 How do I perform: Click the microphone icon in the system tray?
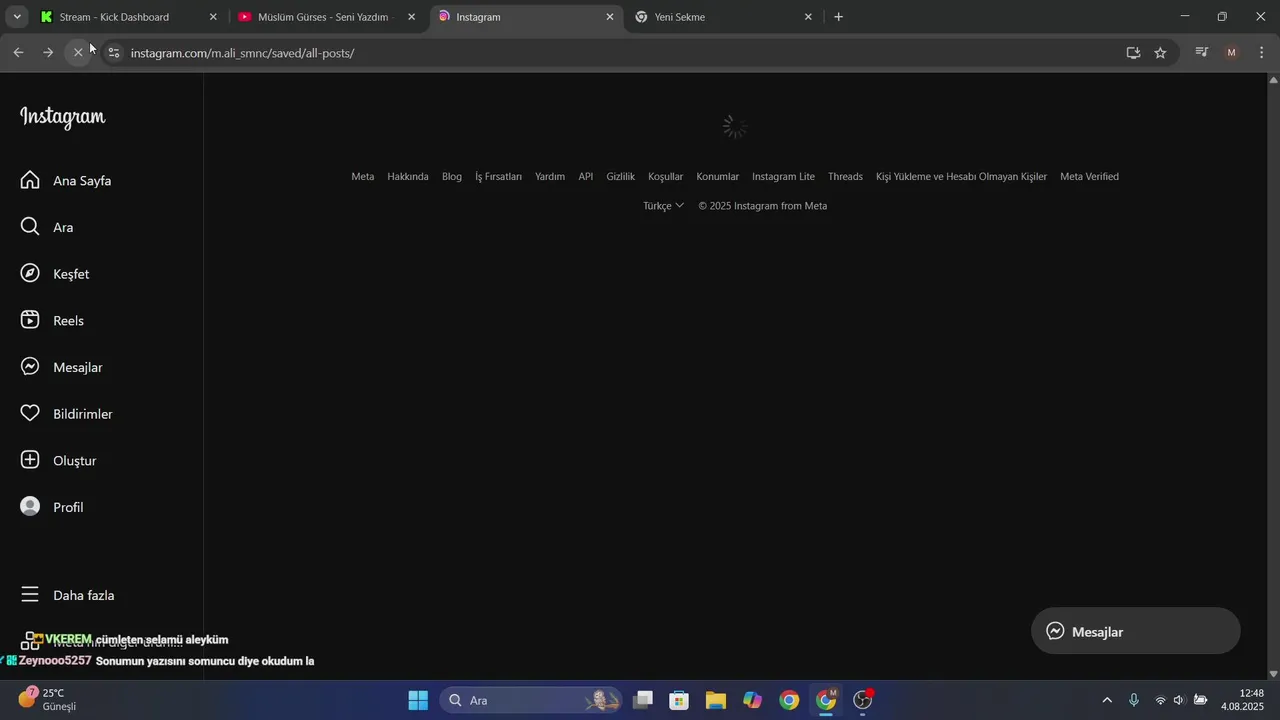click(1133, 700)
